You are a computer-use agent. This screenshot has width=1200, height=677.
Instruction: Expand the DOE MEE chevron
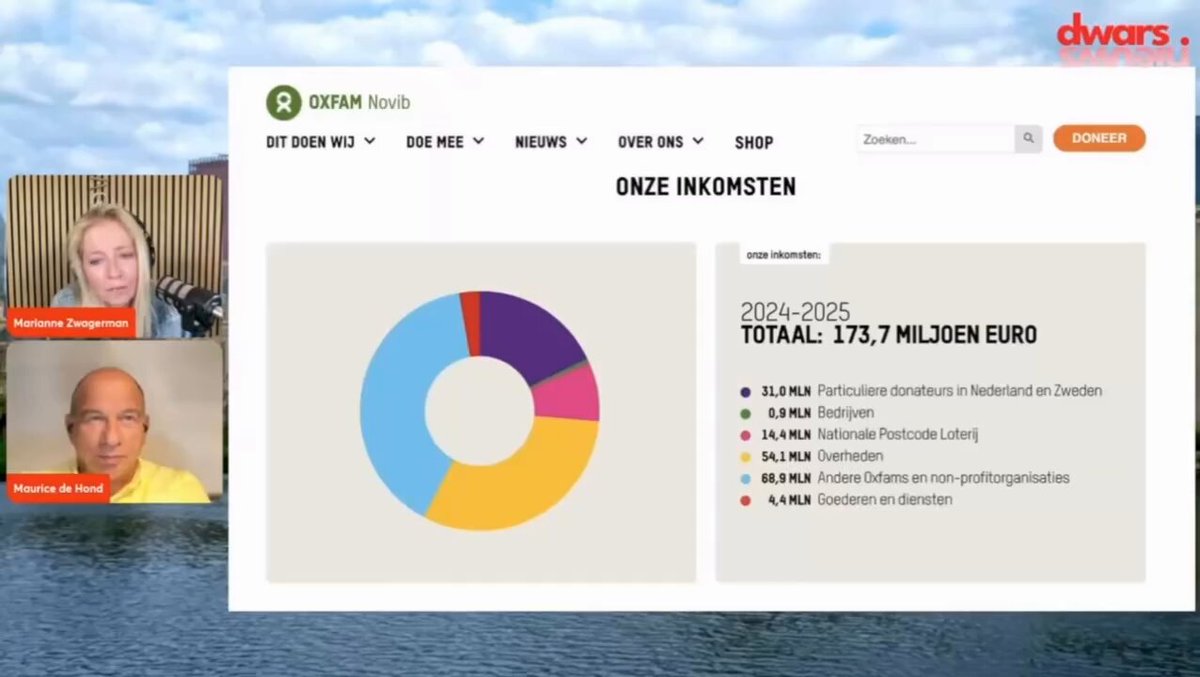[x=478, y=141]
